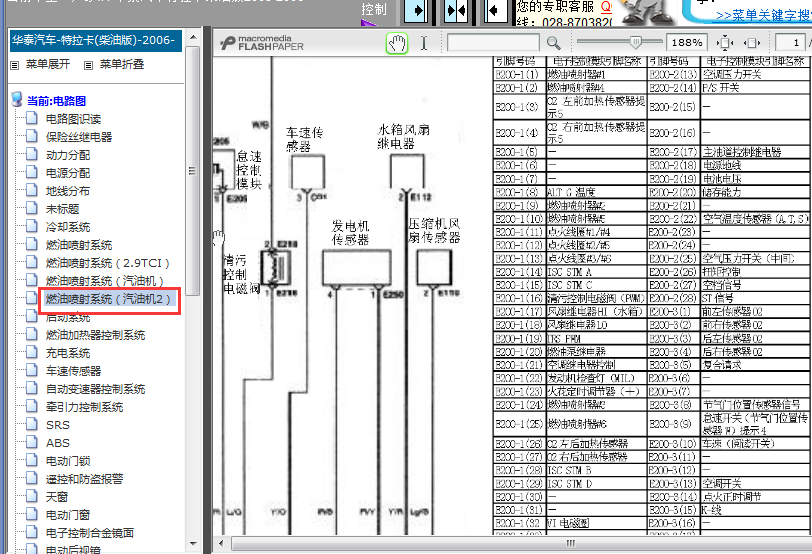This screenshot has width=812, height=554.
Task: Click the page number field showing 1
Action: point(790,42)
